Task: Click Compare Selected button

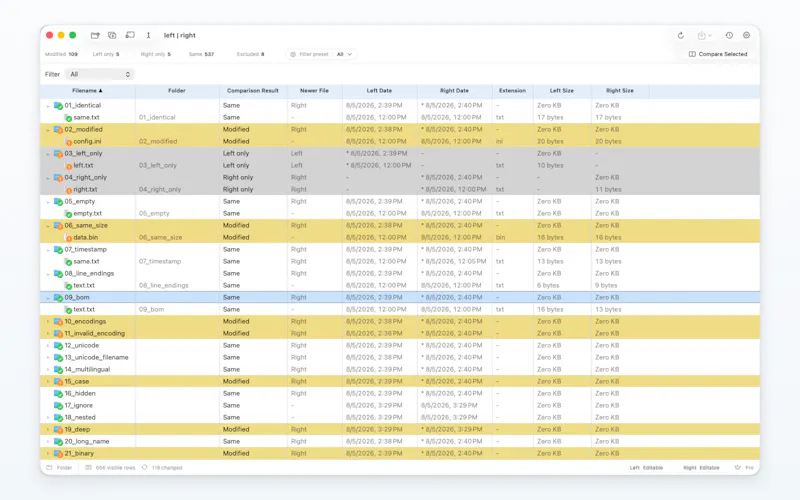Action: (718, 54)
